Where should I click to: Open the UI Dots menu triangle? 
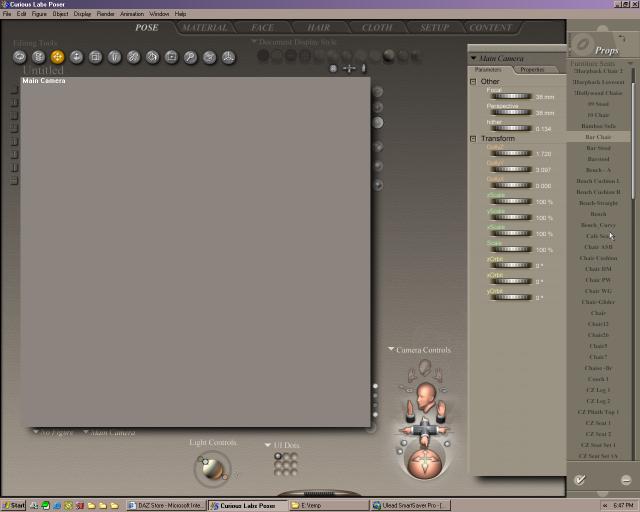[x=268, y=445]
